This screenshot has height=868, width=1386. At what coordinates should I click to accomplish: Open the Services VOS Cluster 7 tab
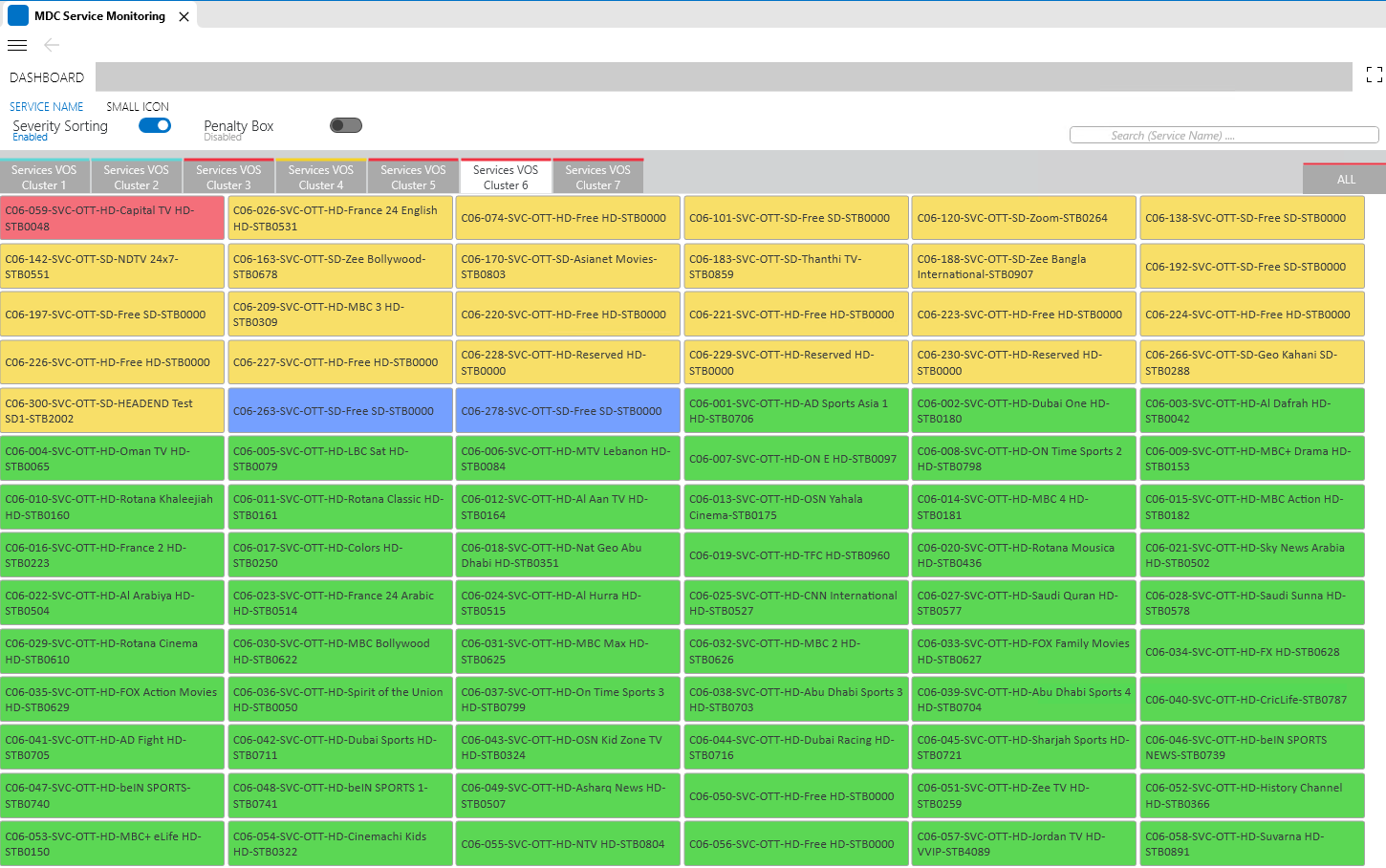pos(598,177)
